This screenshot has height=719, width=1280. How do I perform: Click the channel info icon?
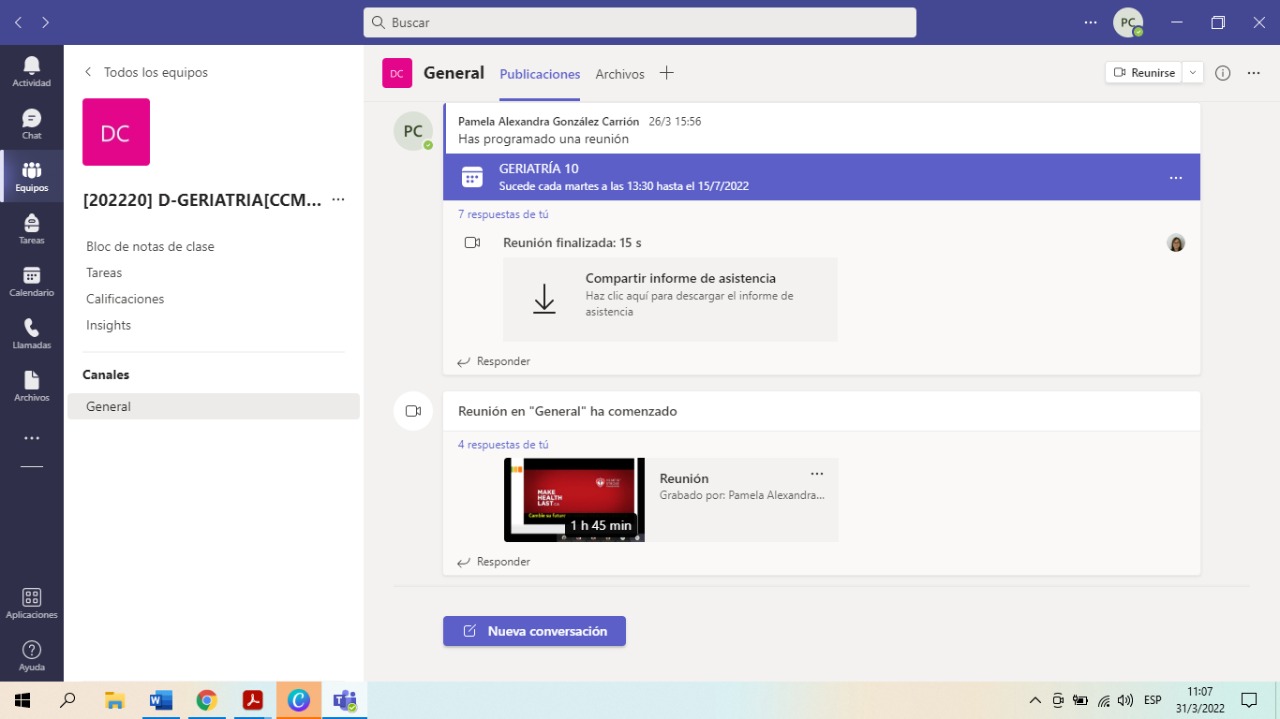pyautogui.click(x=1222, y=73)
